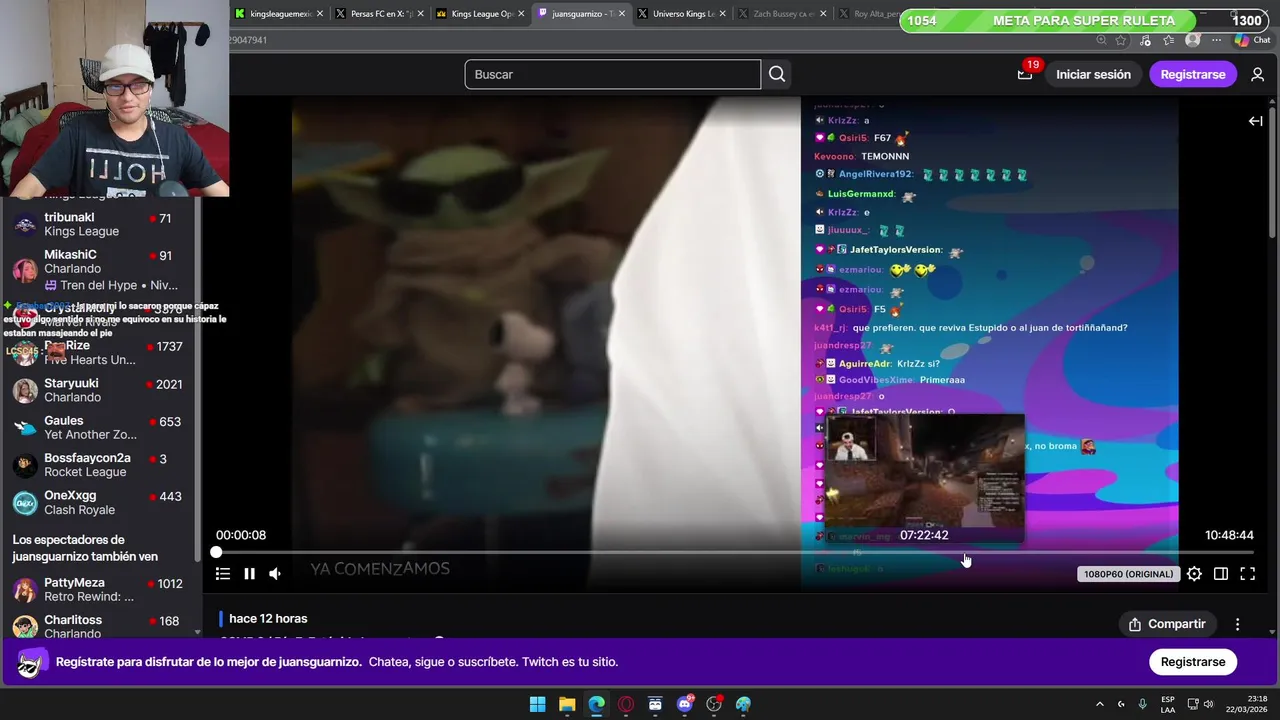1280x720 pixels.
Task: Open the video chapters list icon
Action: pyautogui.click(x=223, y=574)
